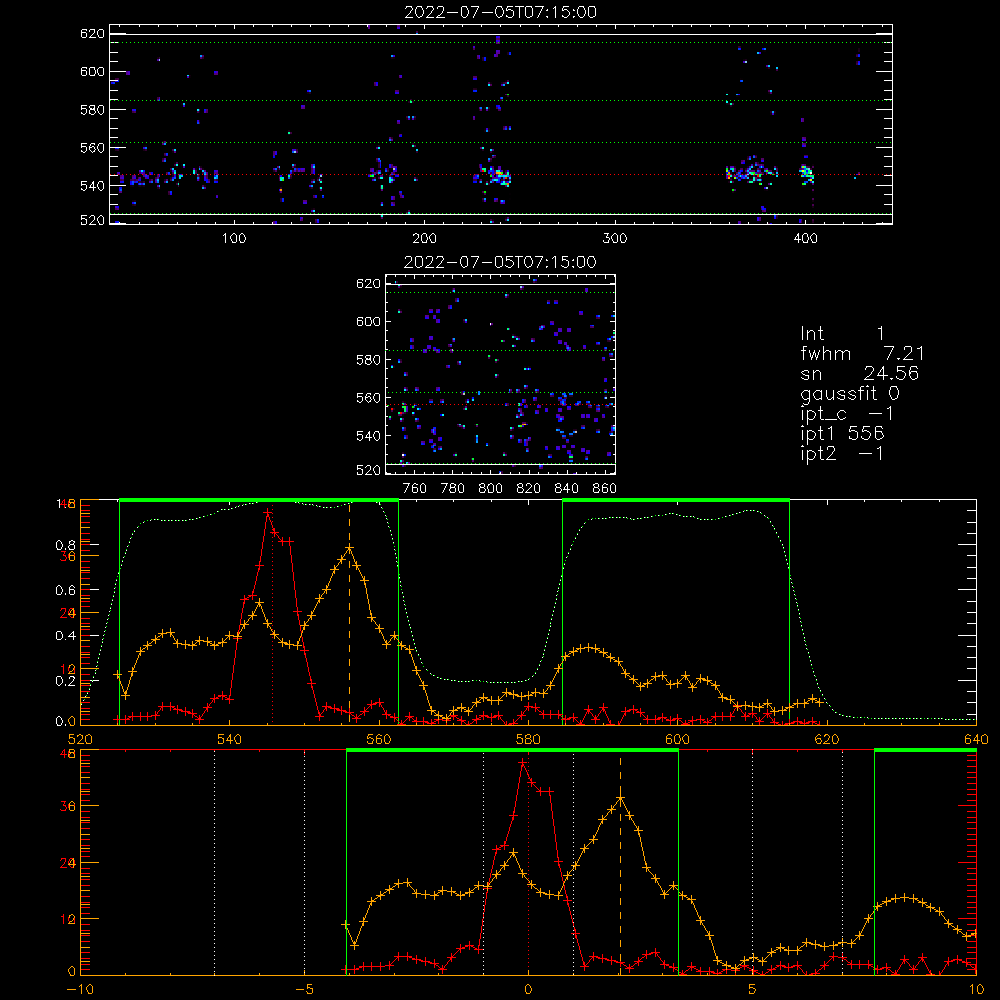Select the 'sn 24.56' value
Image resolution: width=1000 pixels, height=1000 pixels.
859,373
